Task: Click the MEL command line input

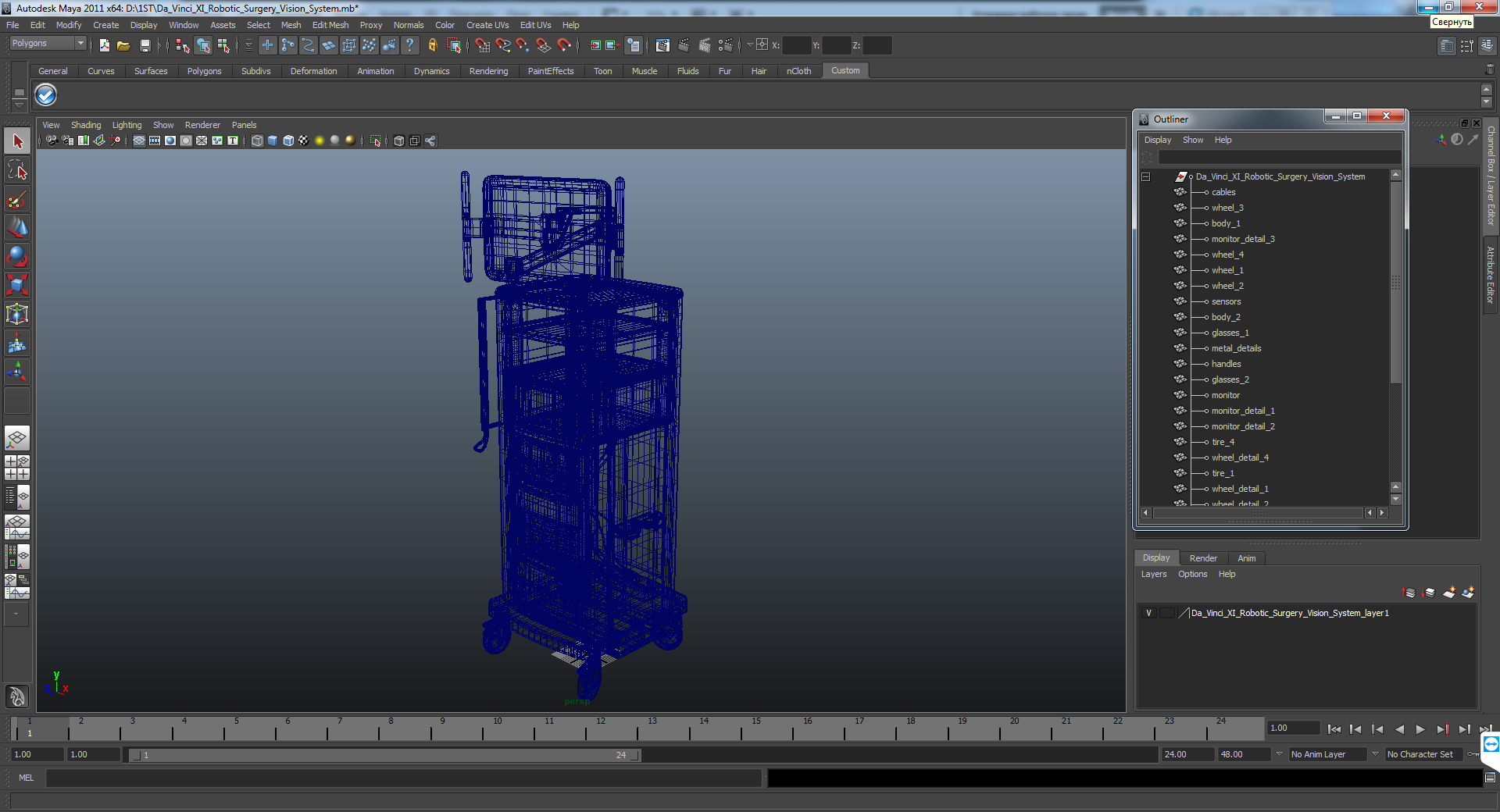Action: (x=403, y=778)
